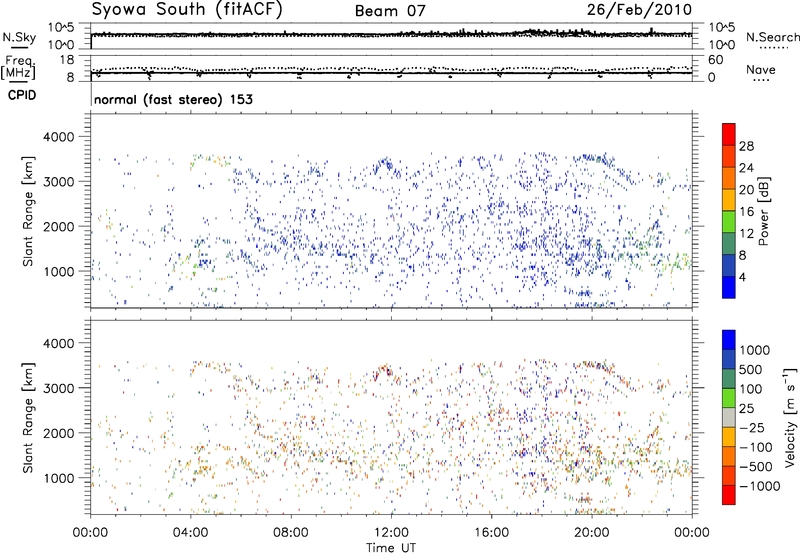Click the date '26/Feb/2010'
The height and width of the screenshot is (554, 800).
639,10
